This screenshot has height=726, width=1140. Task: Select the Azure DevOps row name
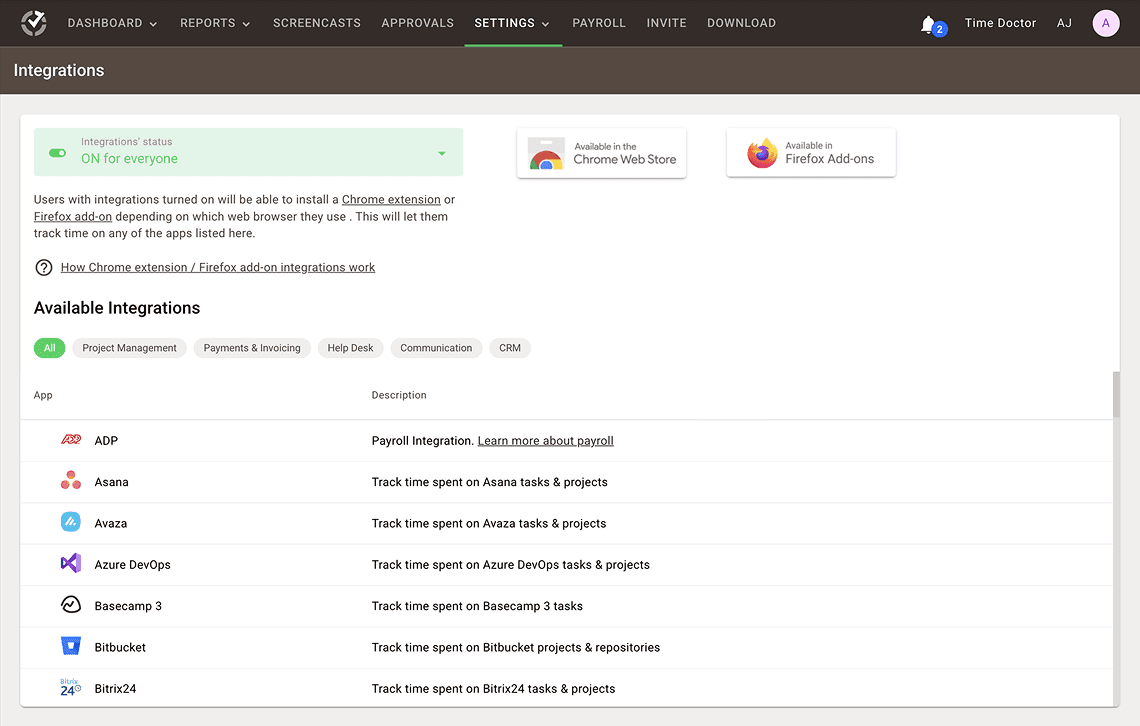(132, 565)
